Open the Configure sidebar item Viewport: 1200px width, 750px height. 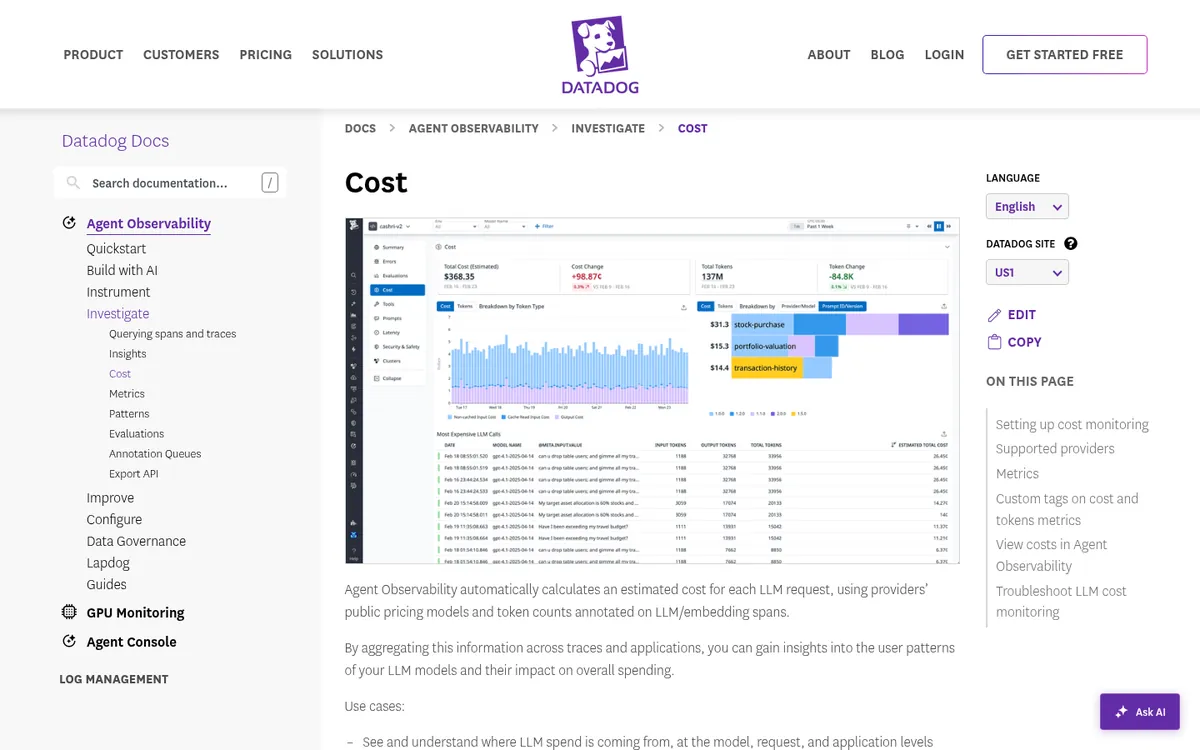[x=114, y=520]
